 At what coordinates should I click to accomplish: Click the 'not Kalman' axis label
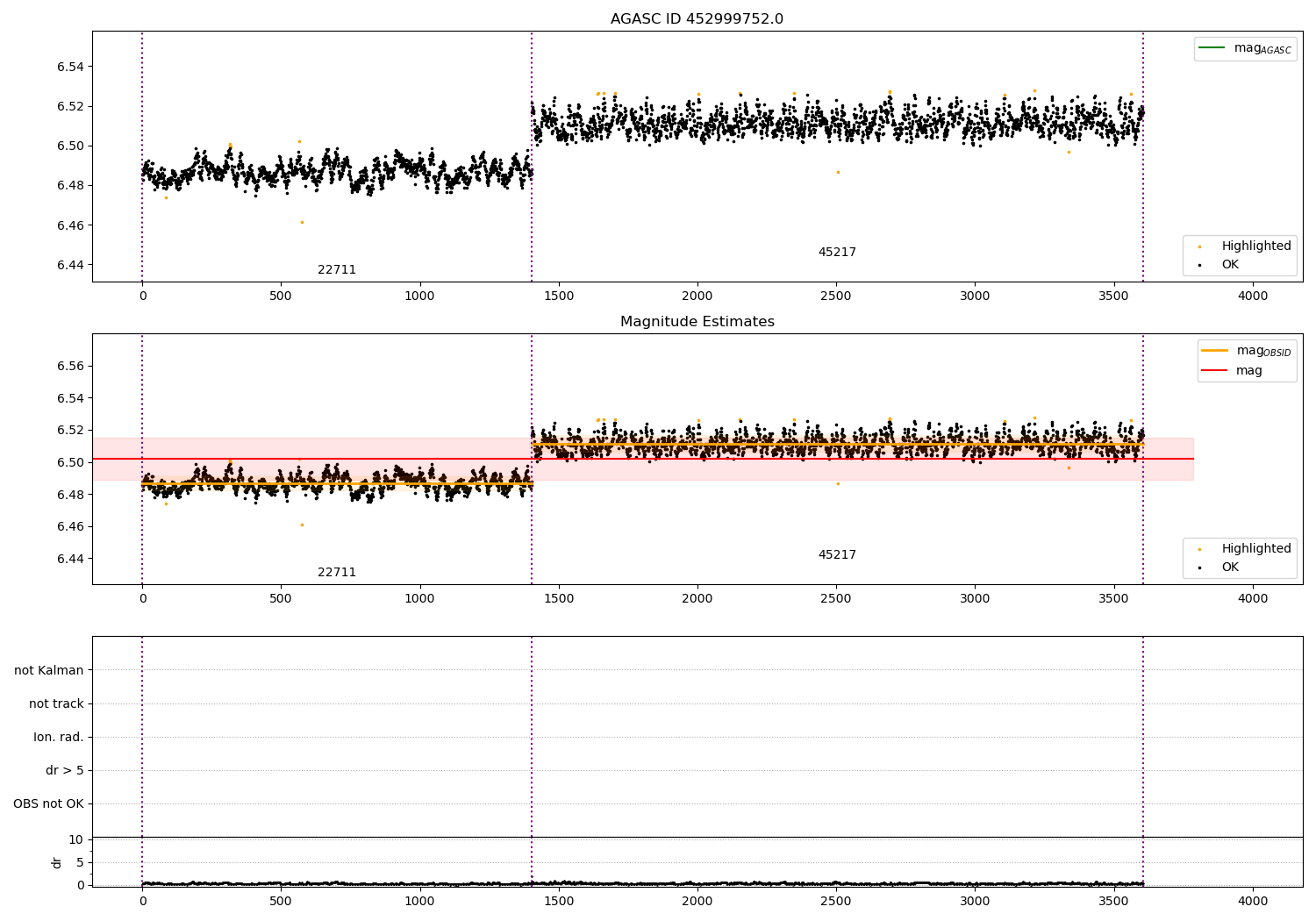point(49,670)
